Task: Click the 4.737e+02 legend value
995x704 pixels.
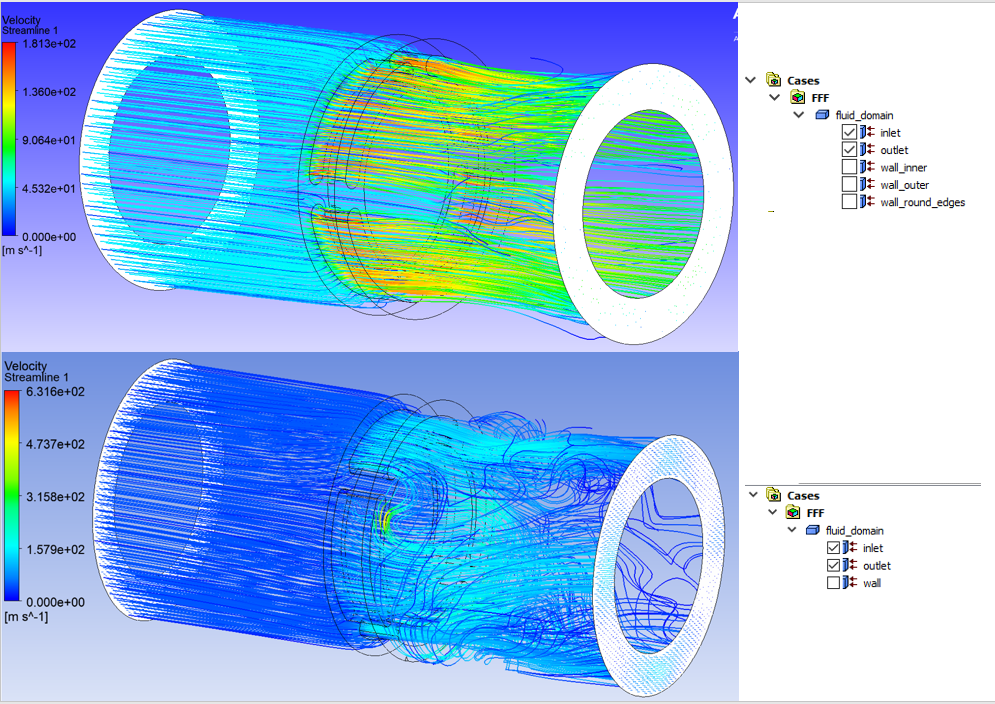Action: (55, 444)
